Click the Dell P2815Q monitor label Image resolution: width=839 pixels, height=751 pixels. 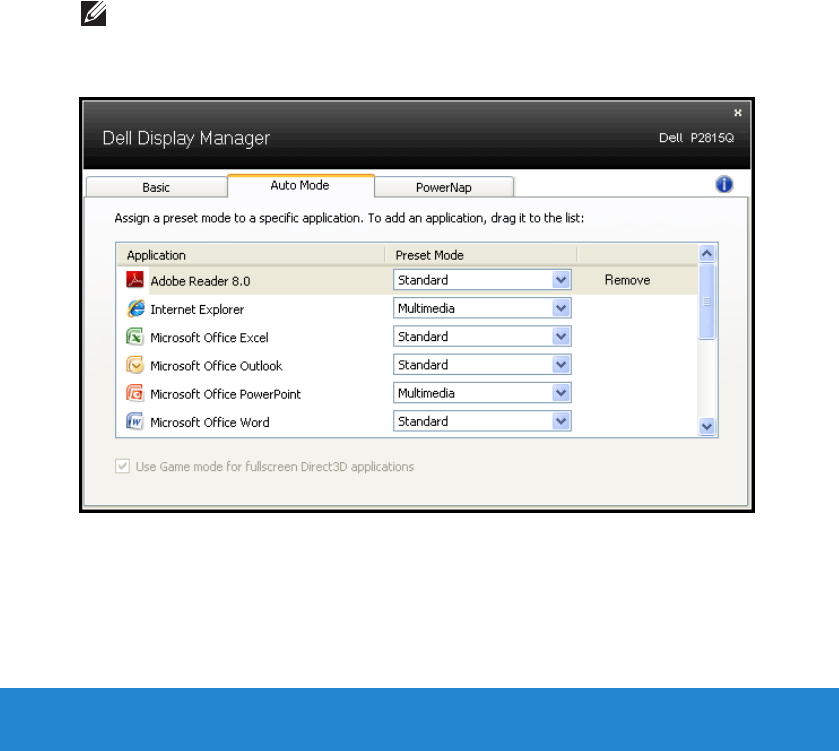point(696,138)
